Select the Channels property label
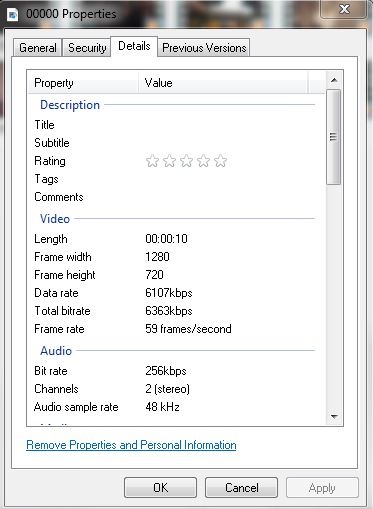Image resolution: width=373 pixels, height=509 pixels. (56, 389)
